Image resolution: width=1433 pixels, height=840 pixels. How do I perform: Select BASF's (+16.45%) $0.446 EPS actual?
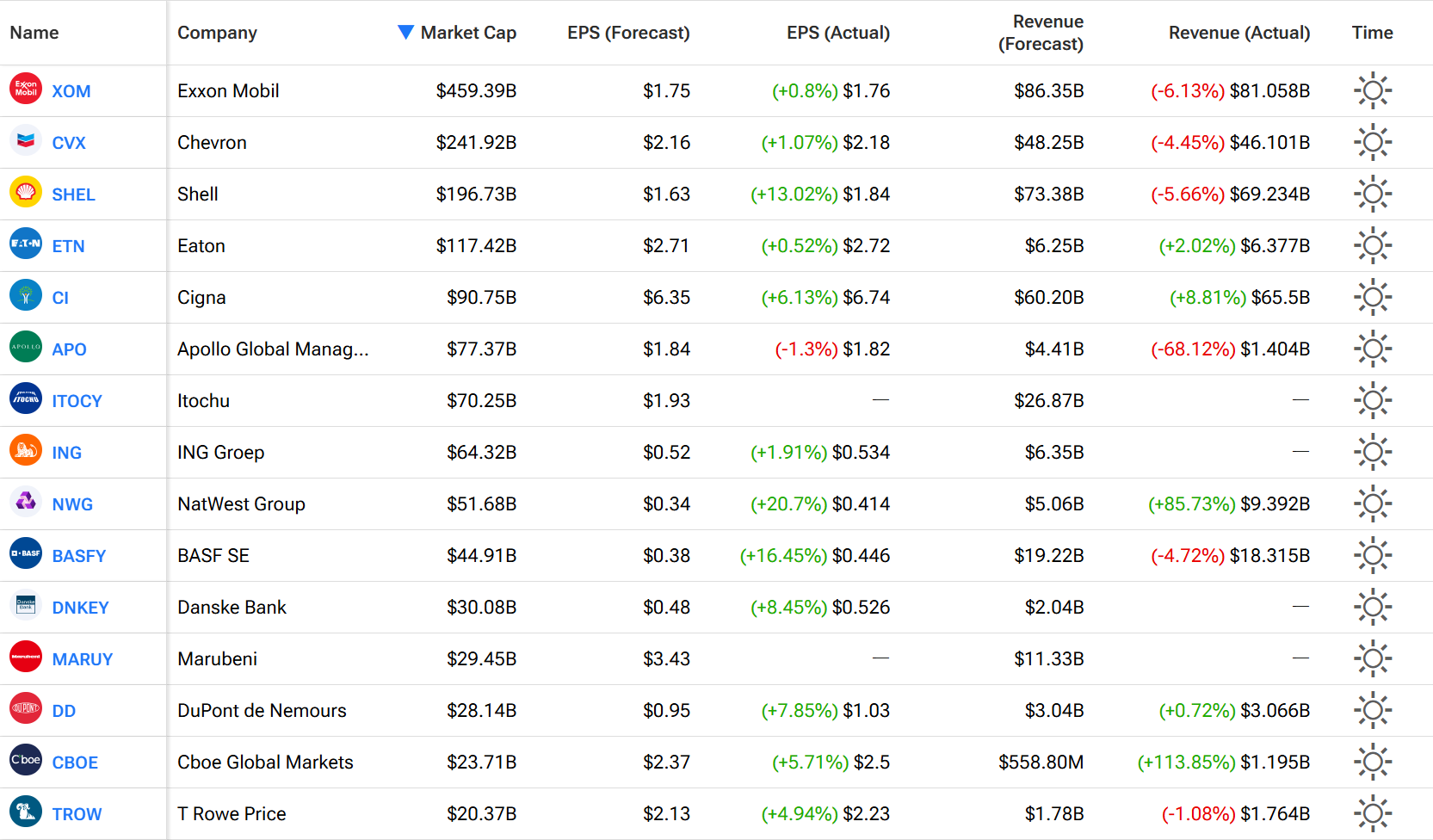(815, 555)
